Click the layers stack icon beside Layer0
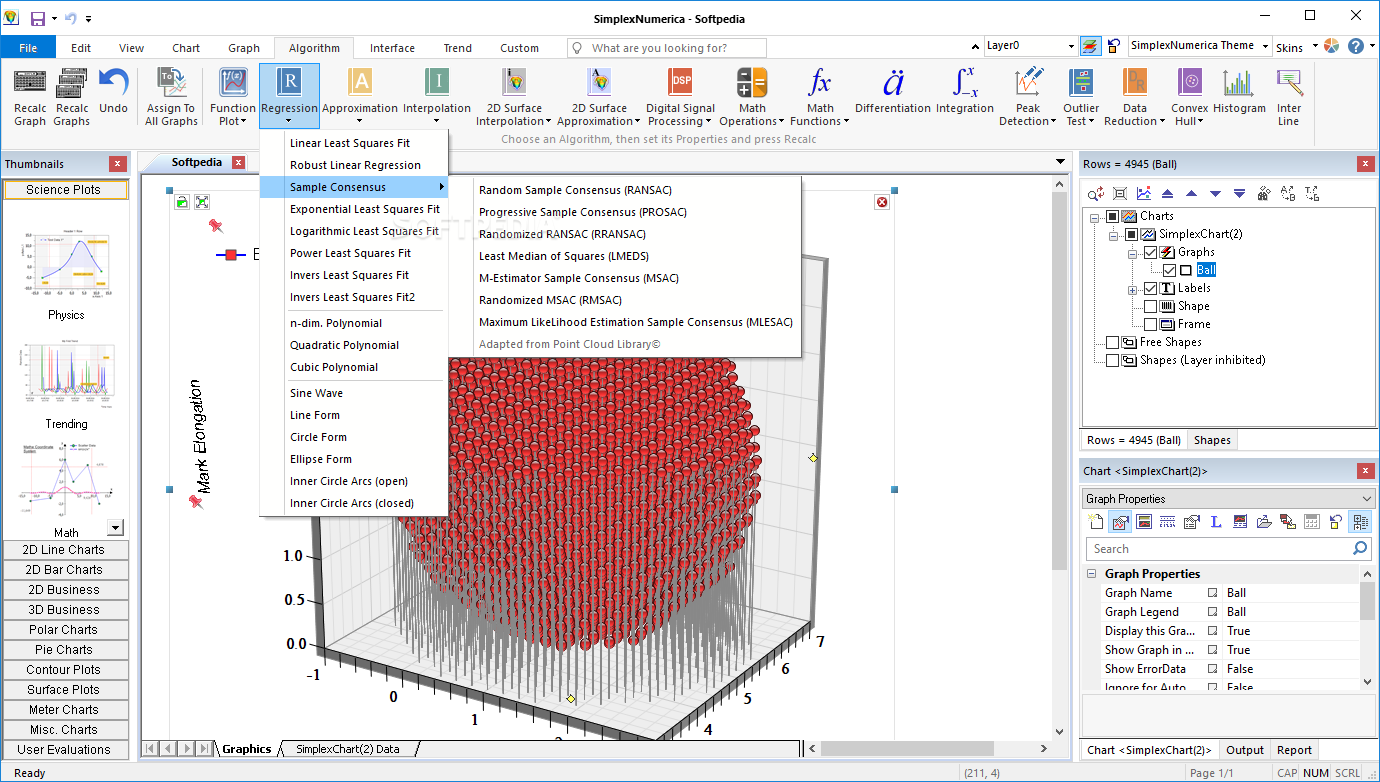This screenshot has height=782, width=1380. [1090, 46]
